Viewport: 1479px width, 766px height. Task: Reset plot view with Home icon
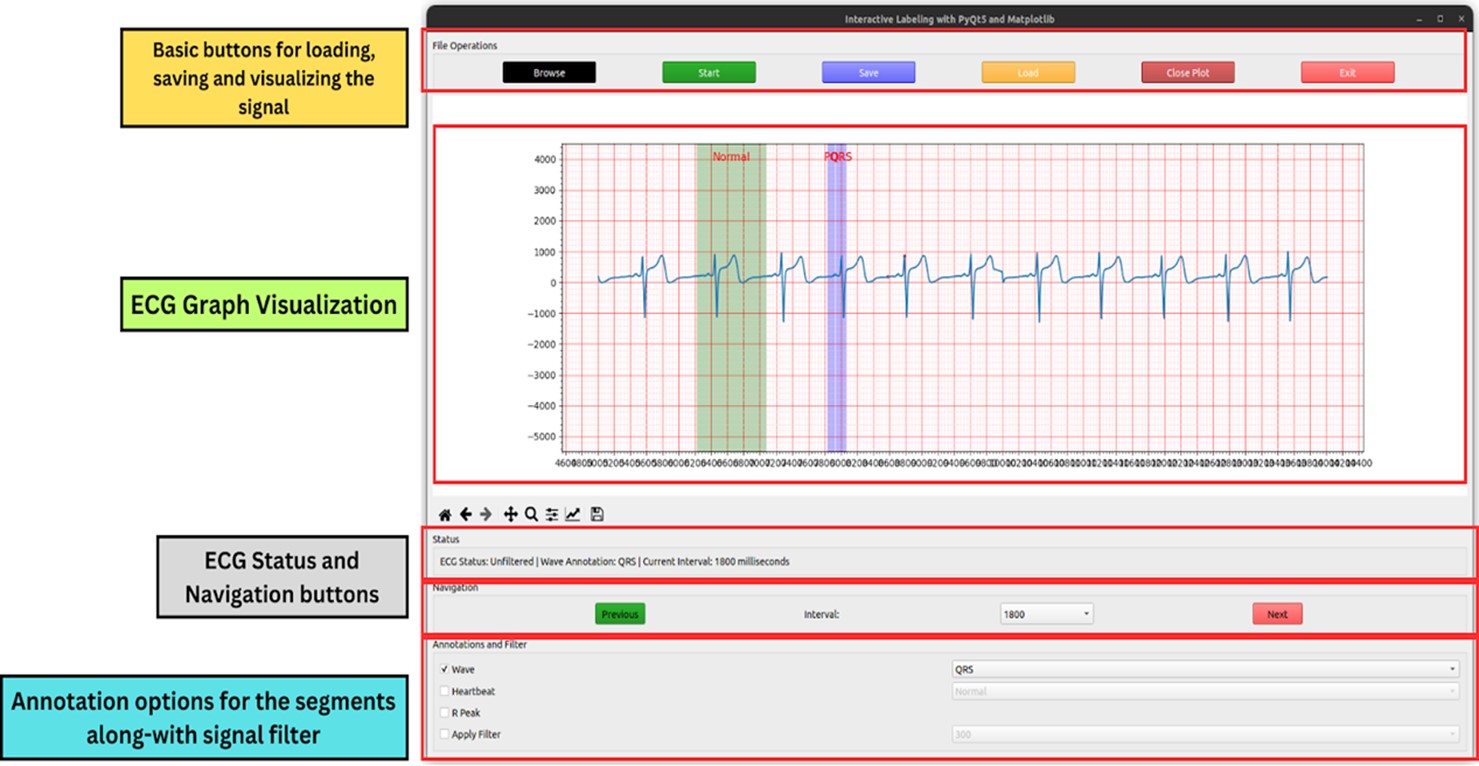tap(445, 515)
